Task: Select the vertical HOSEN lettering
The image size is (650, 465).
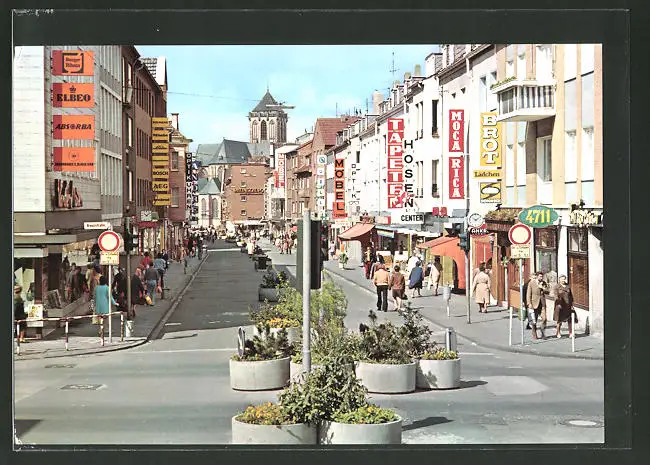Action: point(409,174)
